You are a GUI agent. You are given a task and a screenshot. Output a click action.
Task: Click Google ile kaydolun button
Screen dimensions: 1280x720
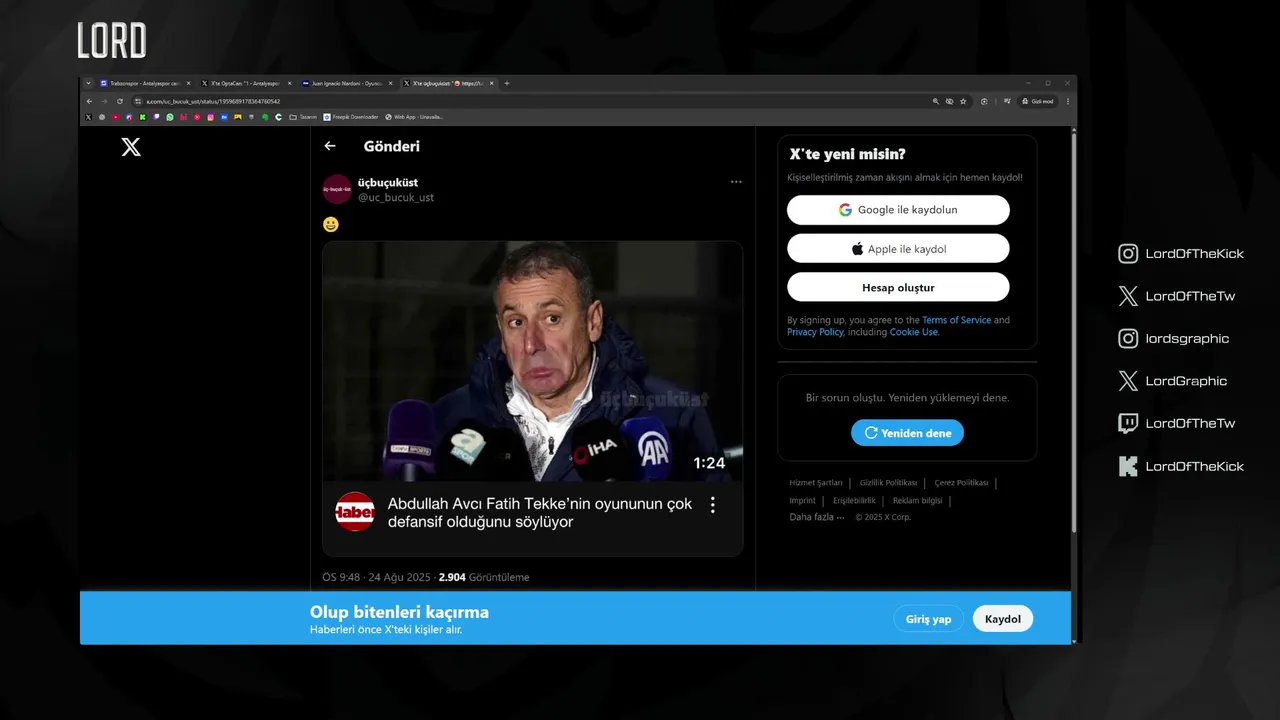898,210
